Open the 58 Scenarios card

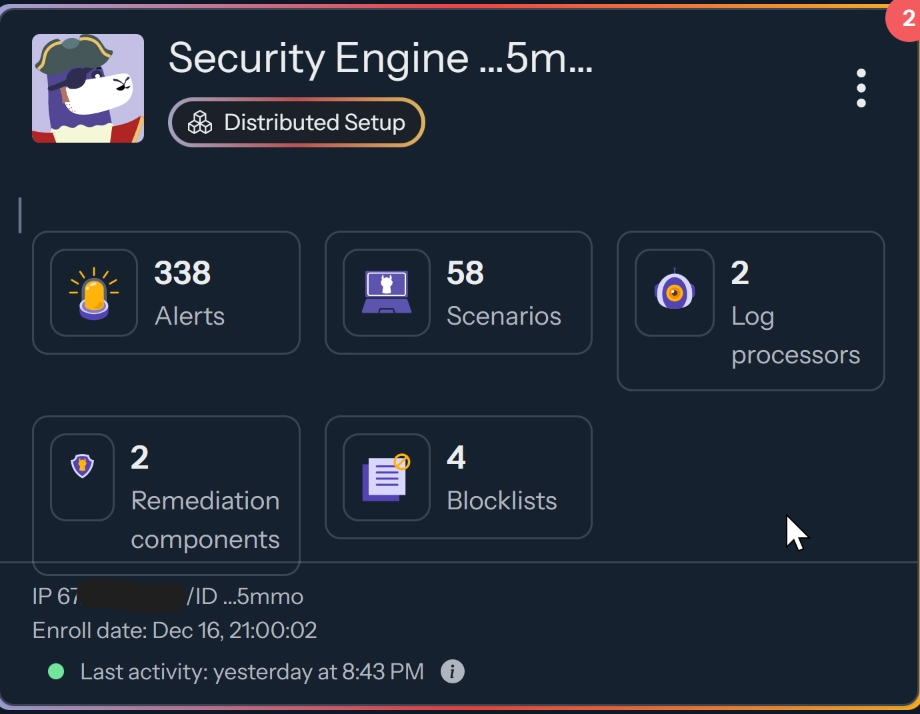(x=458, y=292)
